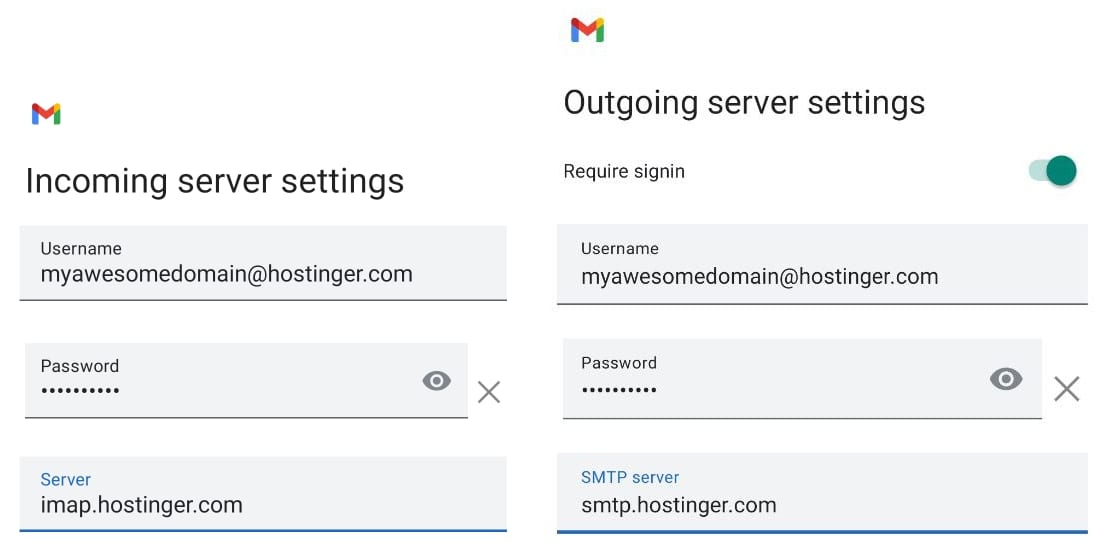
Task: Click the Outgoing server settings heading
Action: click(x=744, y=103)
